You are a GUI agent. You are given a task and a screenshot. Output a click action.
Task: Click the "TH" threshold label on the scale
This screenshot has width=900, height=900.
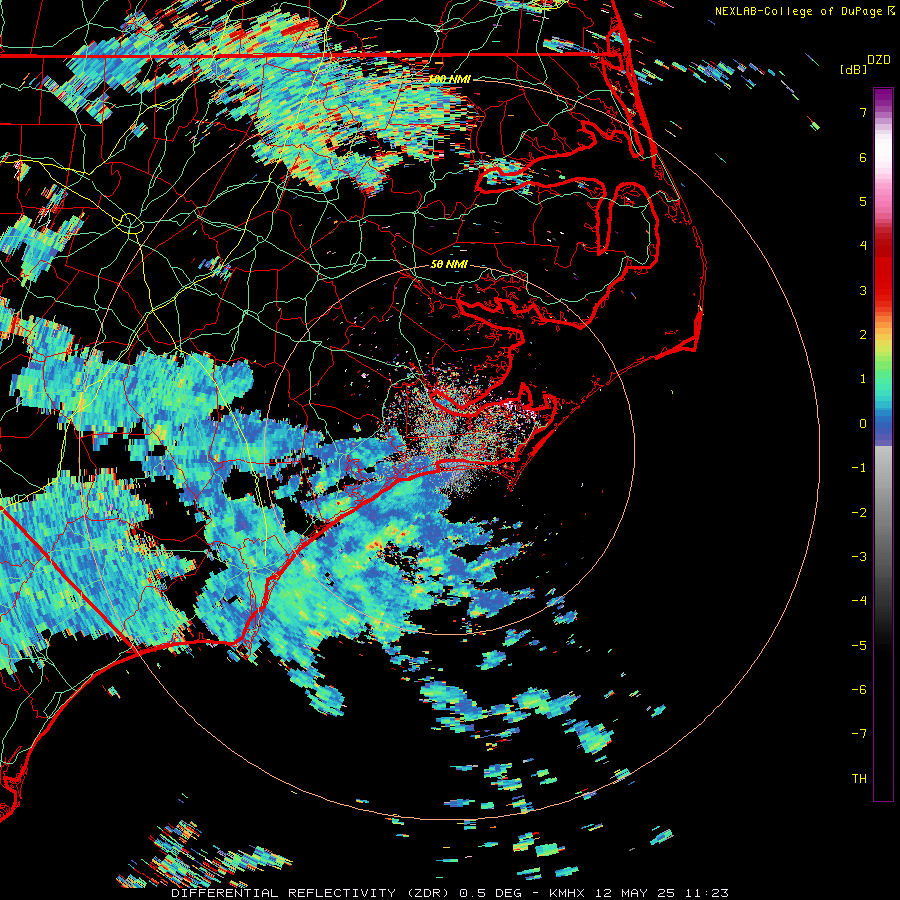859,779
